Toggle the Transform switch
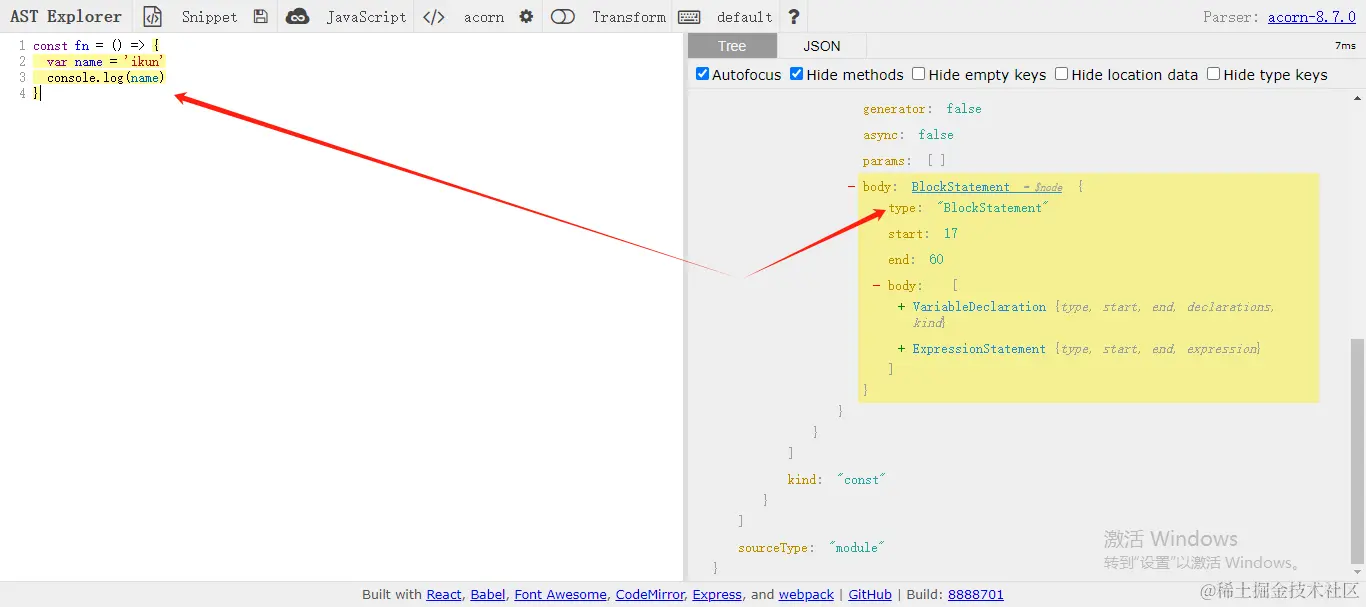The image size is (1366, 607). pos(563,17)
